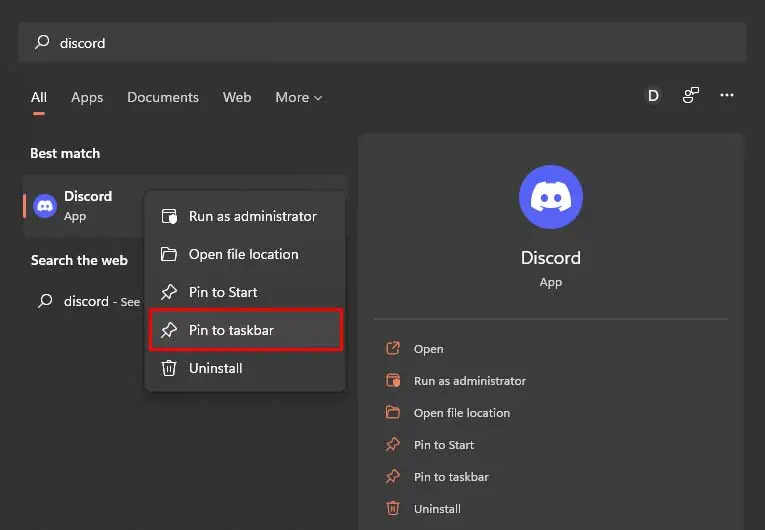
Task: Click the D account avatar
Action: click(x=653, y=95)
